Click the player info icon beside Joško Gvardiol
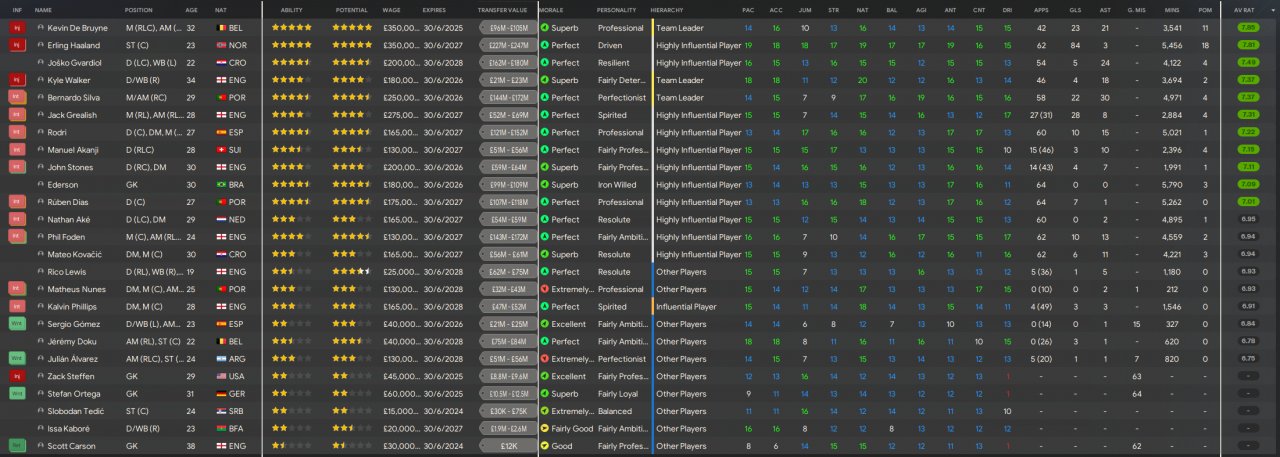 coord(40,63)
